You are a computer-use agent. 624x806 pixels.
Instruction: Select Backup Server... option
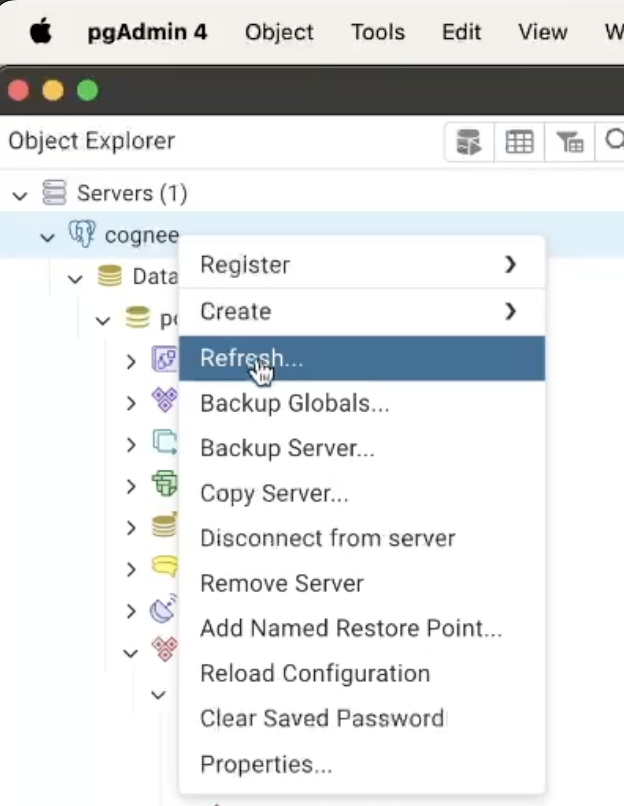click(361, 448)
